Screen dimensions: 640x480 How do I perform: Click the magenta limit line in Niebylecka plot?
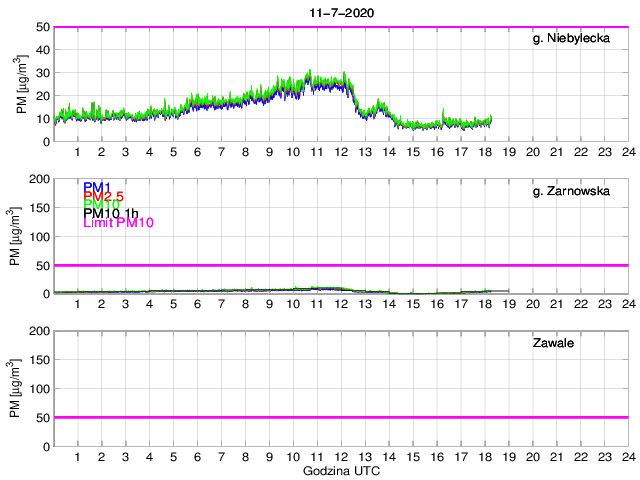[341, 27]
